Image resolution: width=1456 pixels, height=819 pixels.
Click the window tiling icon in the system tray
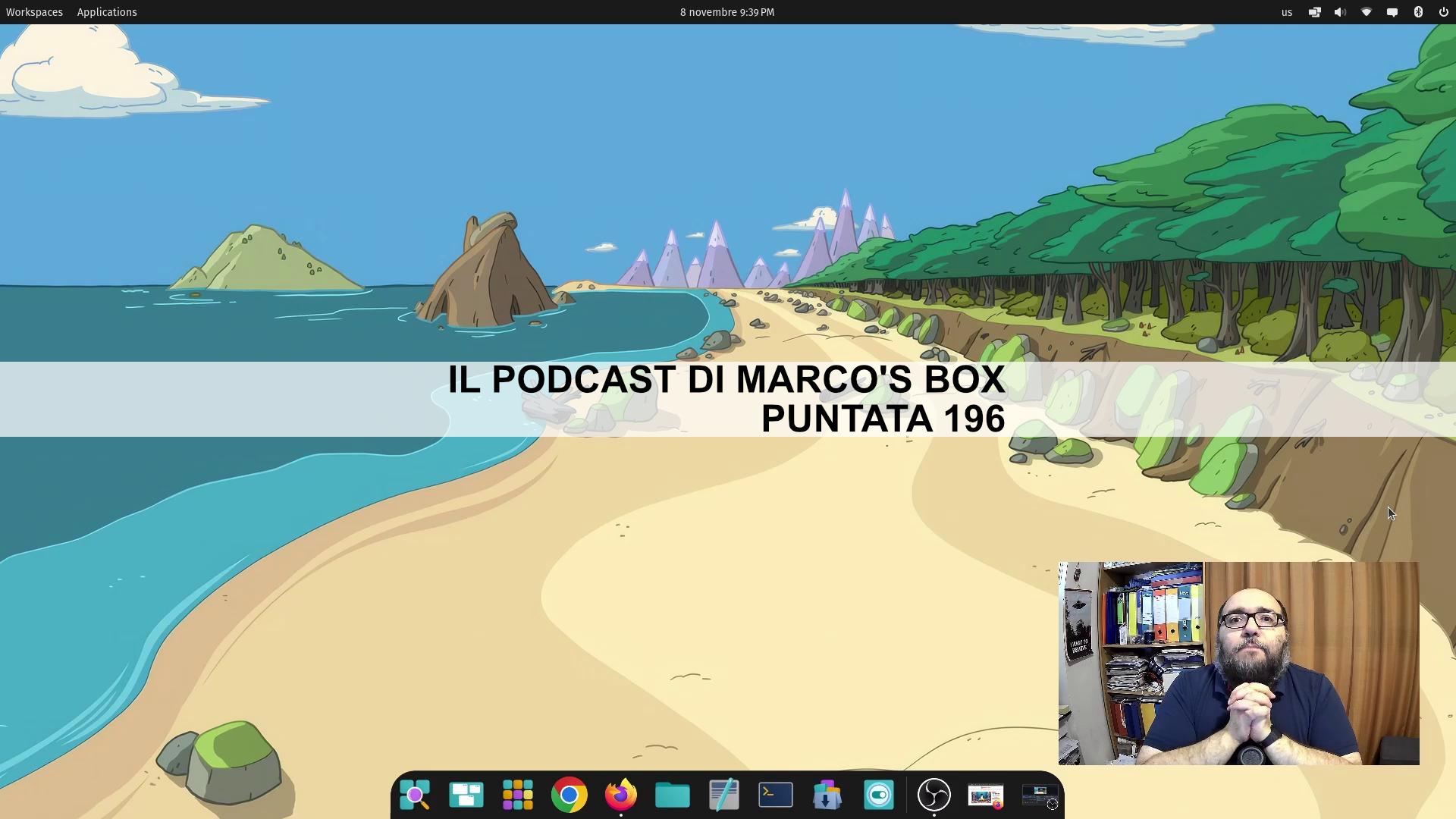click(1315, 12)
